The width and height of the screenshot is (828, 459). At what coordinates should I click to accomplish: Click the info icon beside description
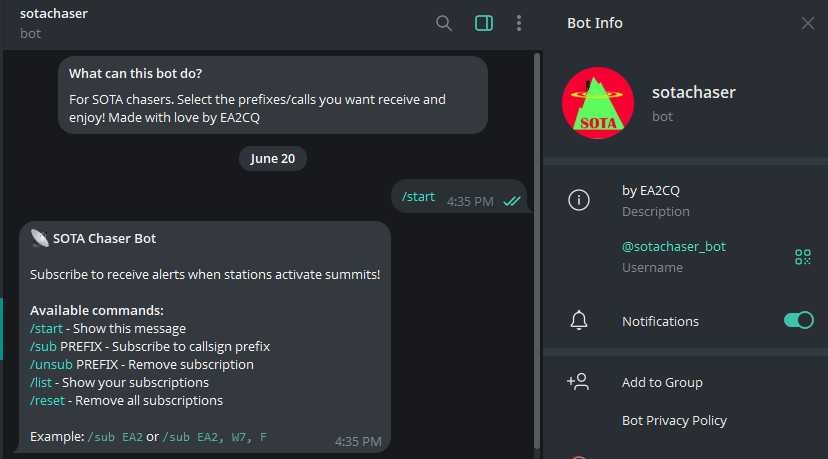click(x=579, y=200)
